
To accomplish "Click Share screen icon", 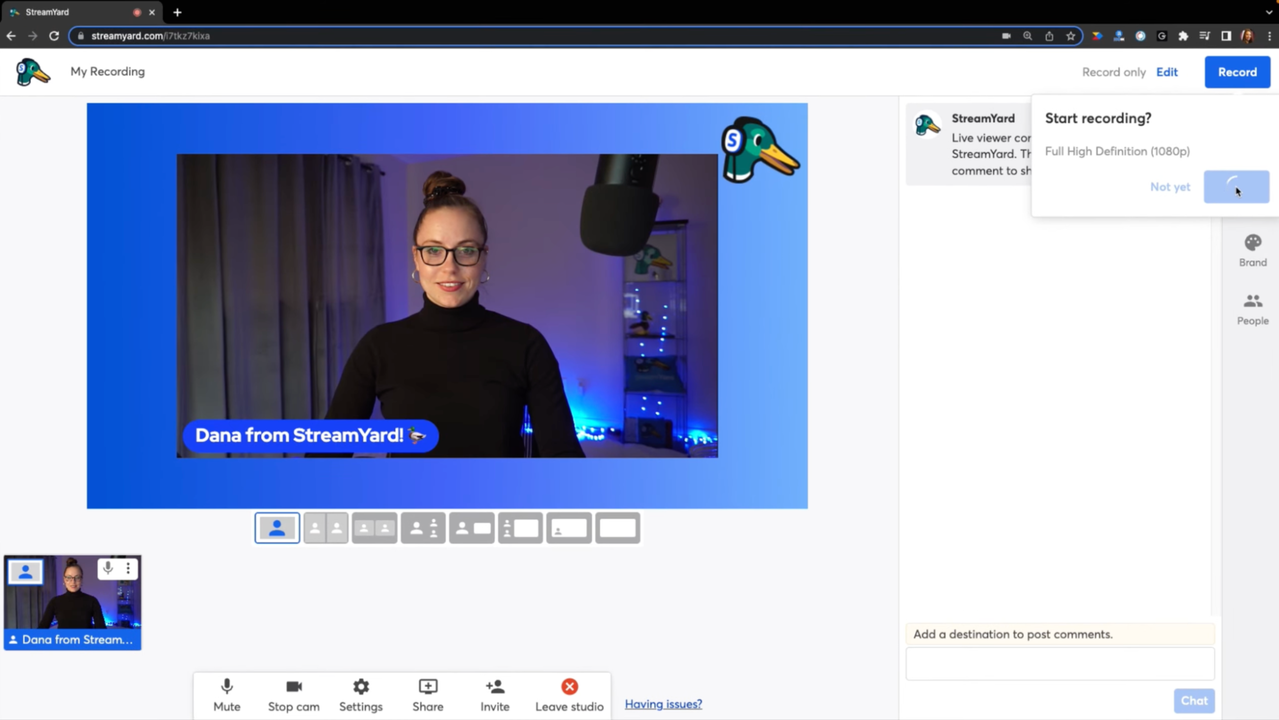I will tap(428, 694).
